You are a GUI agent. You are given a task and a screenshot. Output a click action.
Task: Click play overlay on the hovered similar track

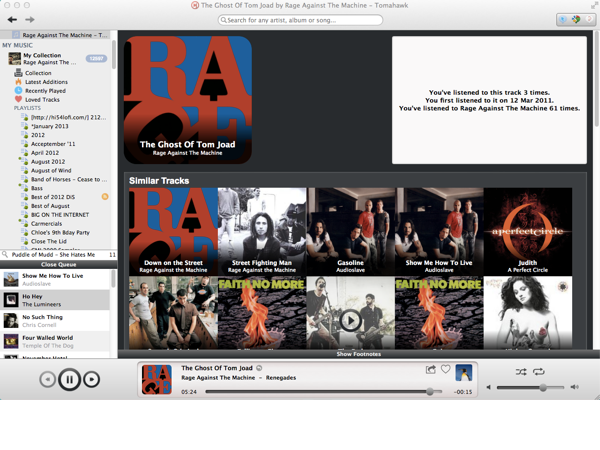[x=350, y=320]
